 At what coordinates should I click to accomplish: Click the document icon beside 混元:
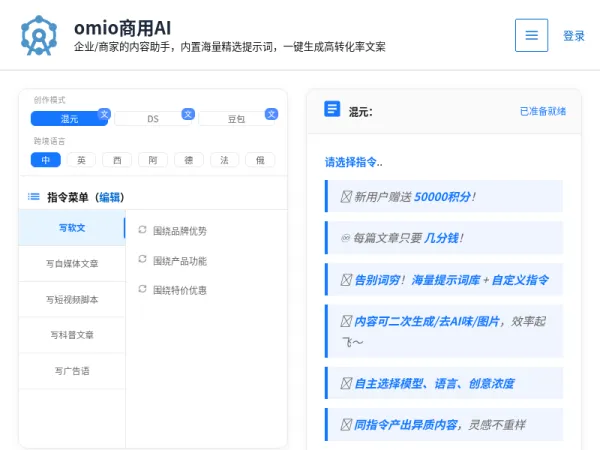coord(332,109)
